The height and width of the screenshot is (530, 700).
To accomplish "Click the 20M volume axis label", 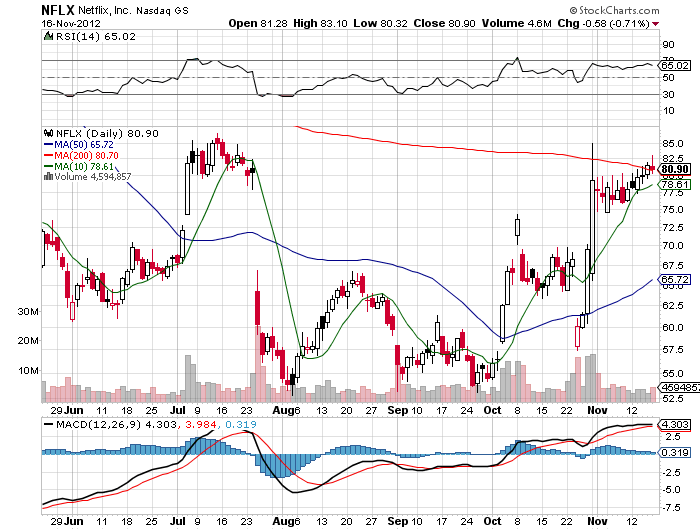I will click(x=28, y=341).
